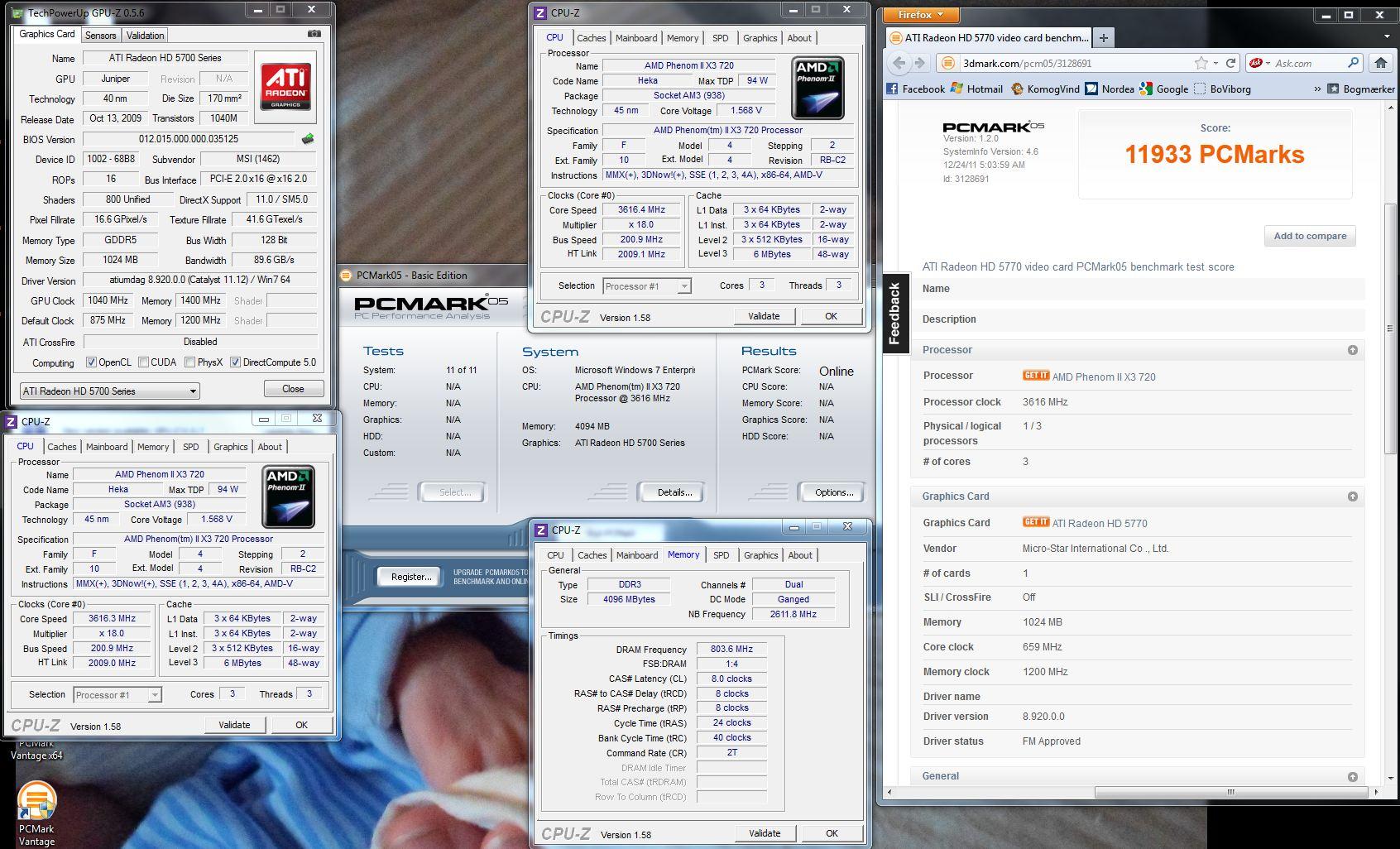Click Validate in lower-left CPU-Z window
Viewport: 1400px width, 849px height.
point(234,725)
